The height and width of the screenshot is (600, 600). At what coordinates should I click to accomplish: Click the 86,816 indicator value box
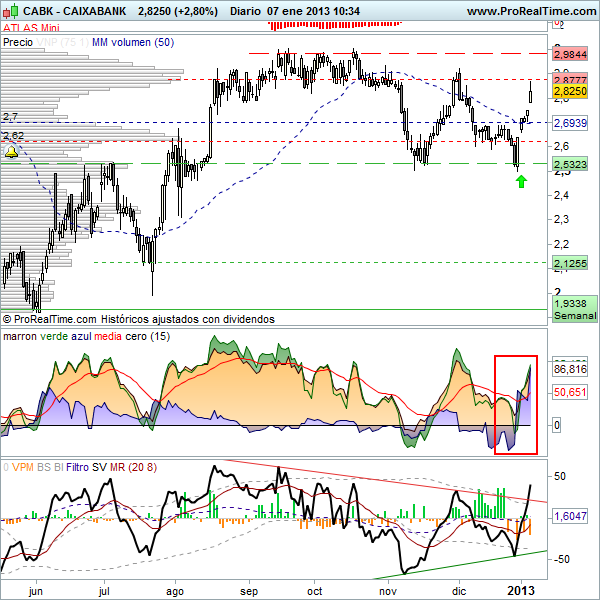[570, 369]
